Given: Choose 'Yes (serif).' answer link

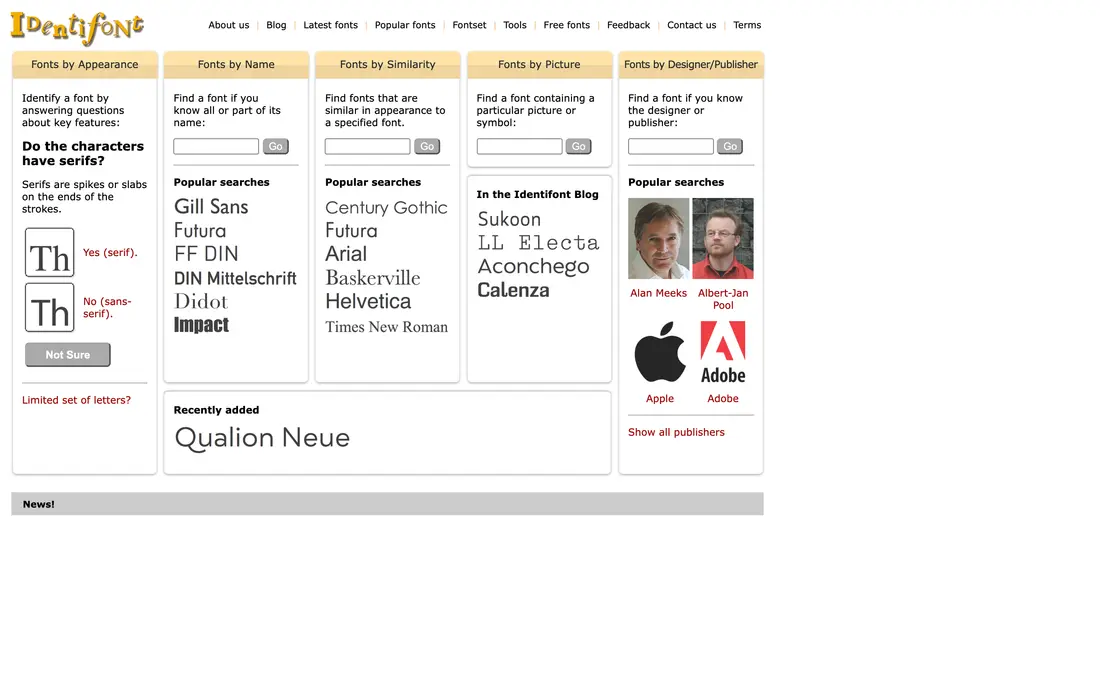Looking at the screenshot, I should tap(110, 252).
